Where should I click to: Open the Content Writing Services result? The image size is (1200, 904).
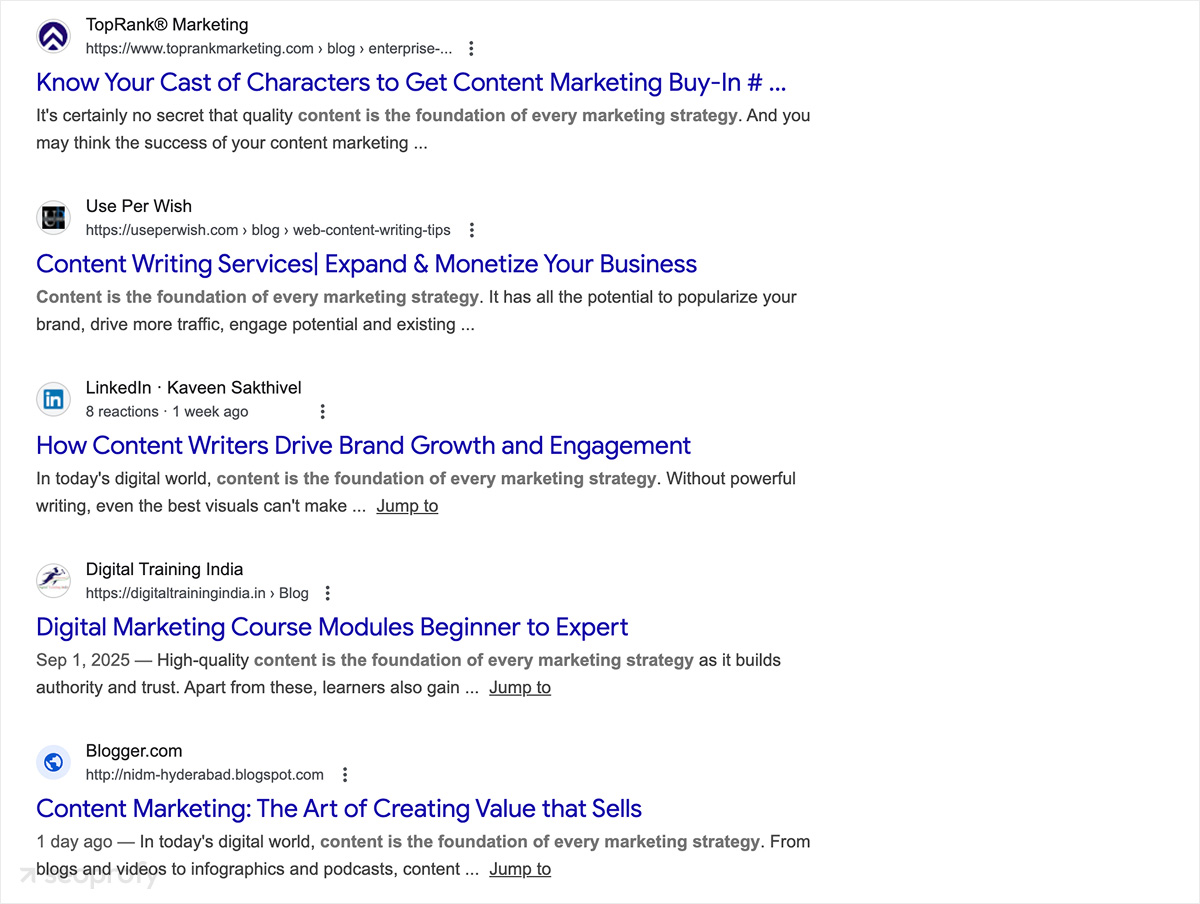[x=366, y=264]
